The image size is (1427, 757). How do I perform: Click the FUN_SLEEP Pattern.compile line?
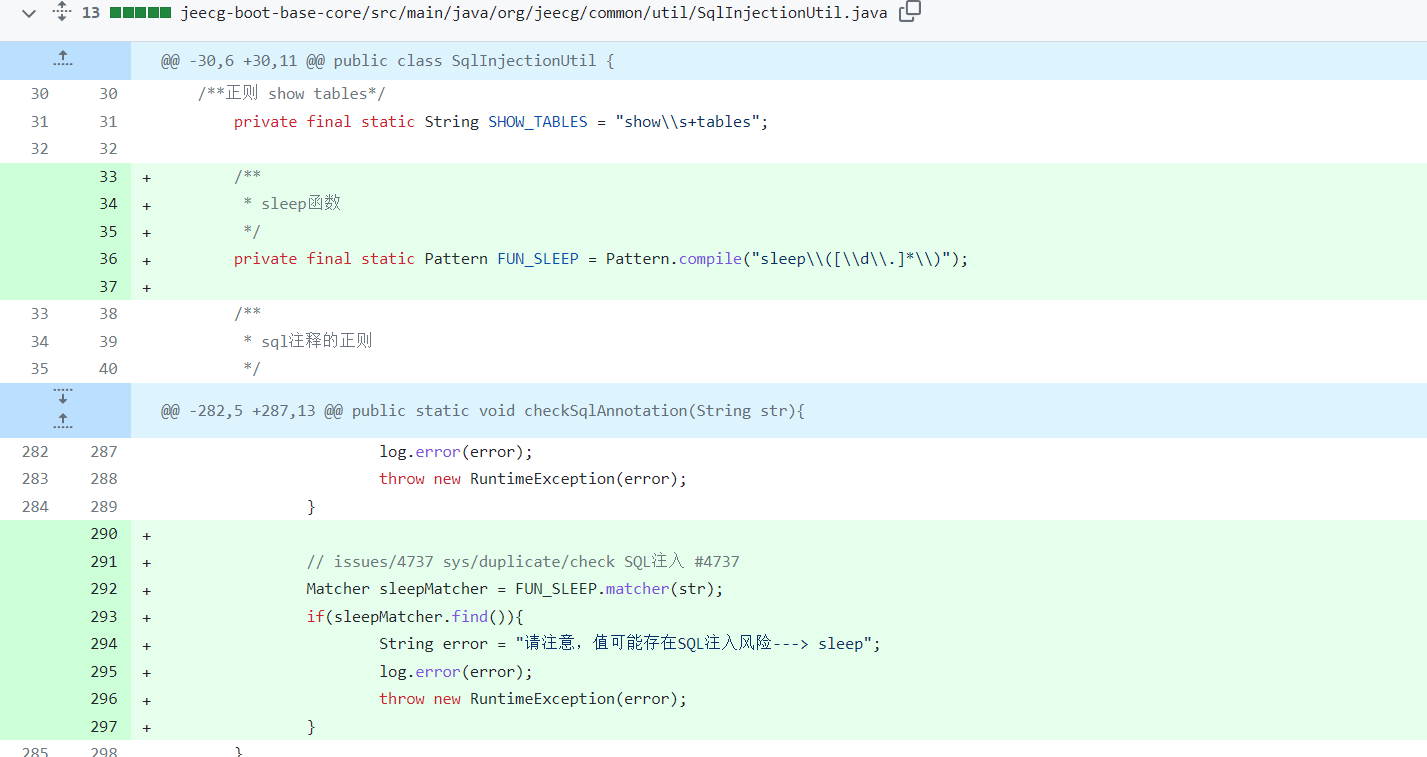point(602,259)
